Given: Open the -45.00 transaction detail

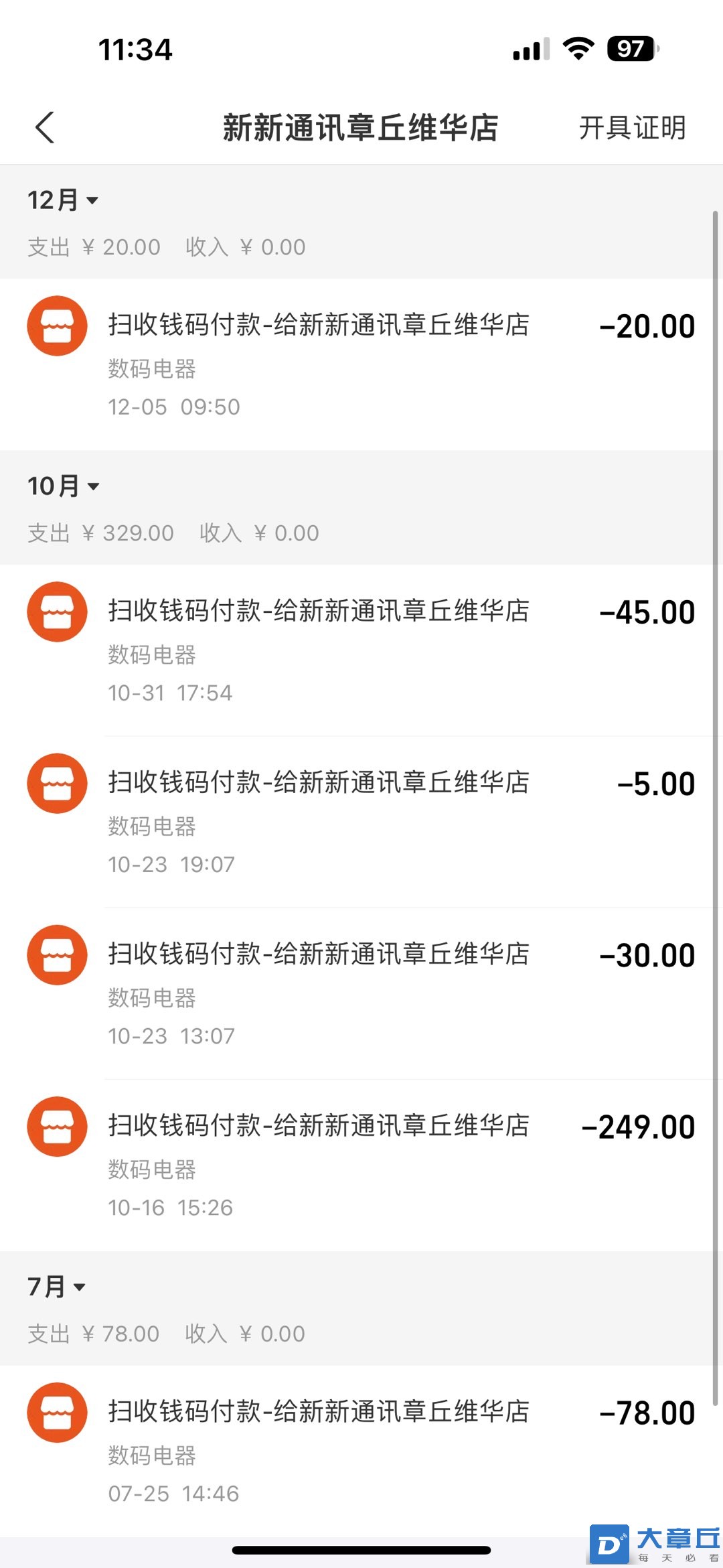Looking at the screenshot, I should (x=361, y=650).
